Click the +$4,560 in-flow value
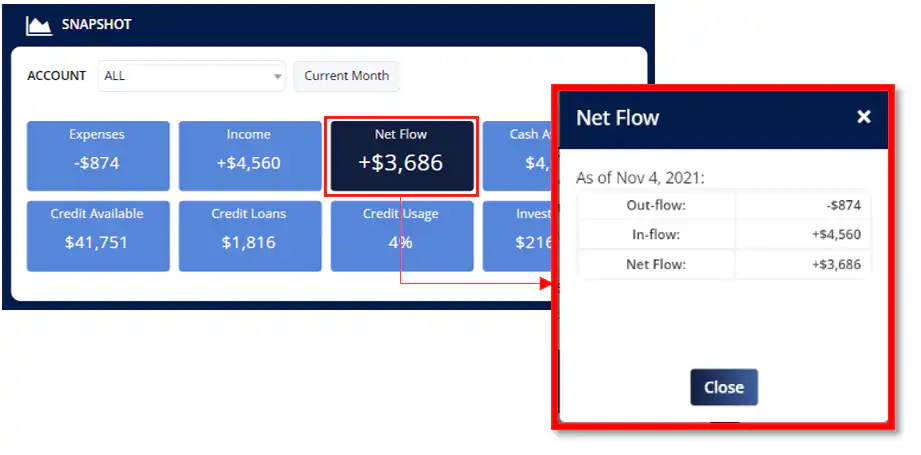Viewport: 921px width, 455px height. click(x=836, y=235)
